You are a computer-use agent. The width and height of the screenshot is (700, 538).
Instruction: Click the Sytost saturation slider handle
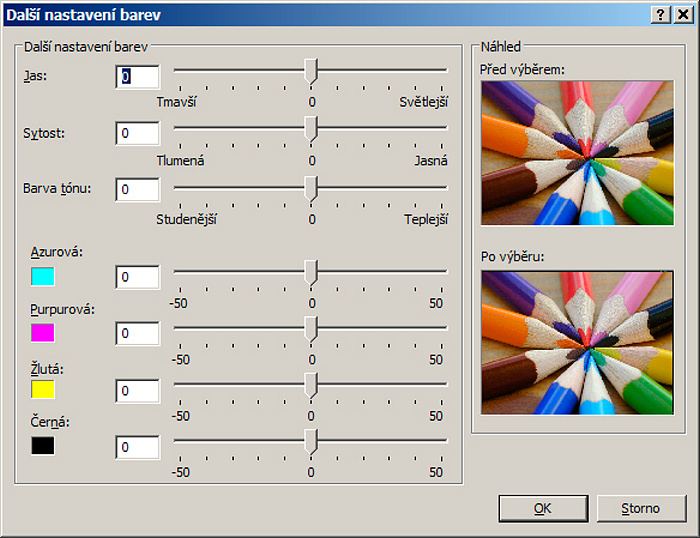click(311, 128)
